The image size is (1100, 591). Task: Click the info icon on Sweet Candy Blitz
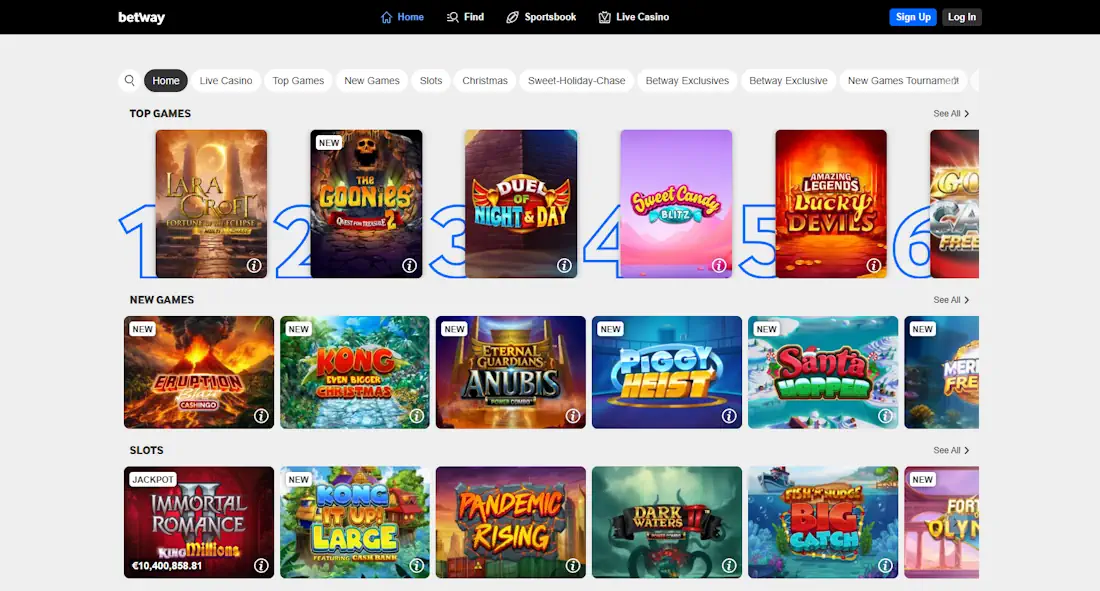click(718, 265)
